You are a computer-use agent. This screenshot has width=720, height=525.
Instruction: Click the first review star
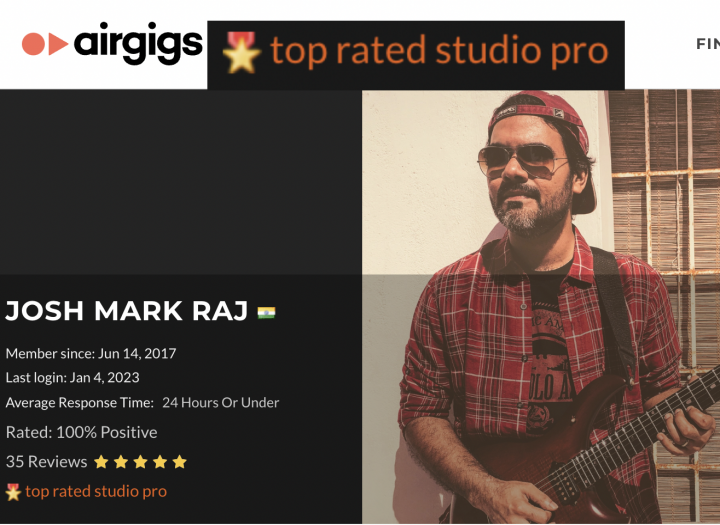pos(101,462)
